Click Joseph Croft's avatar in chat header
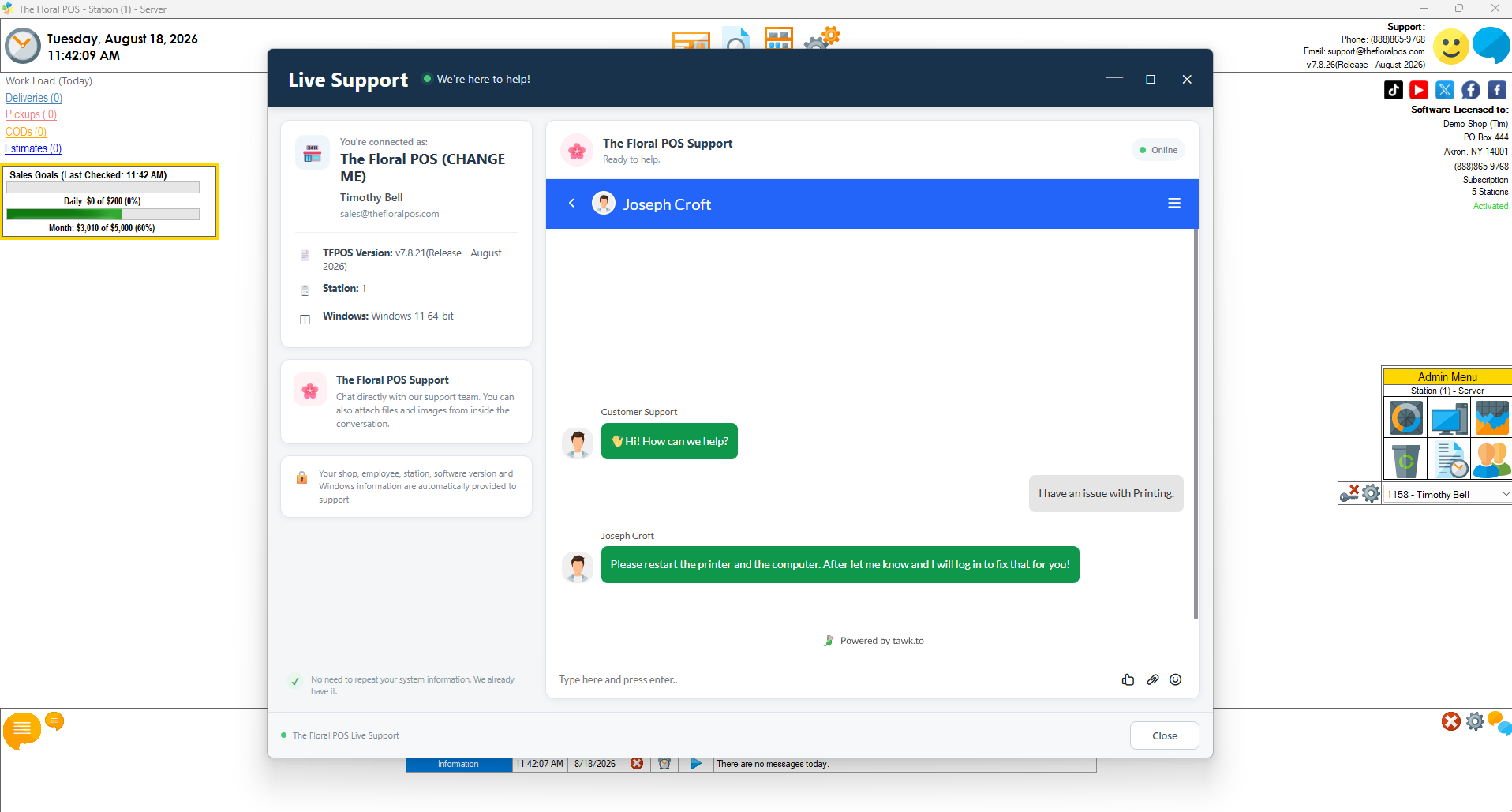 [x=604, y=204]
